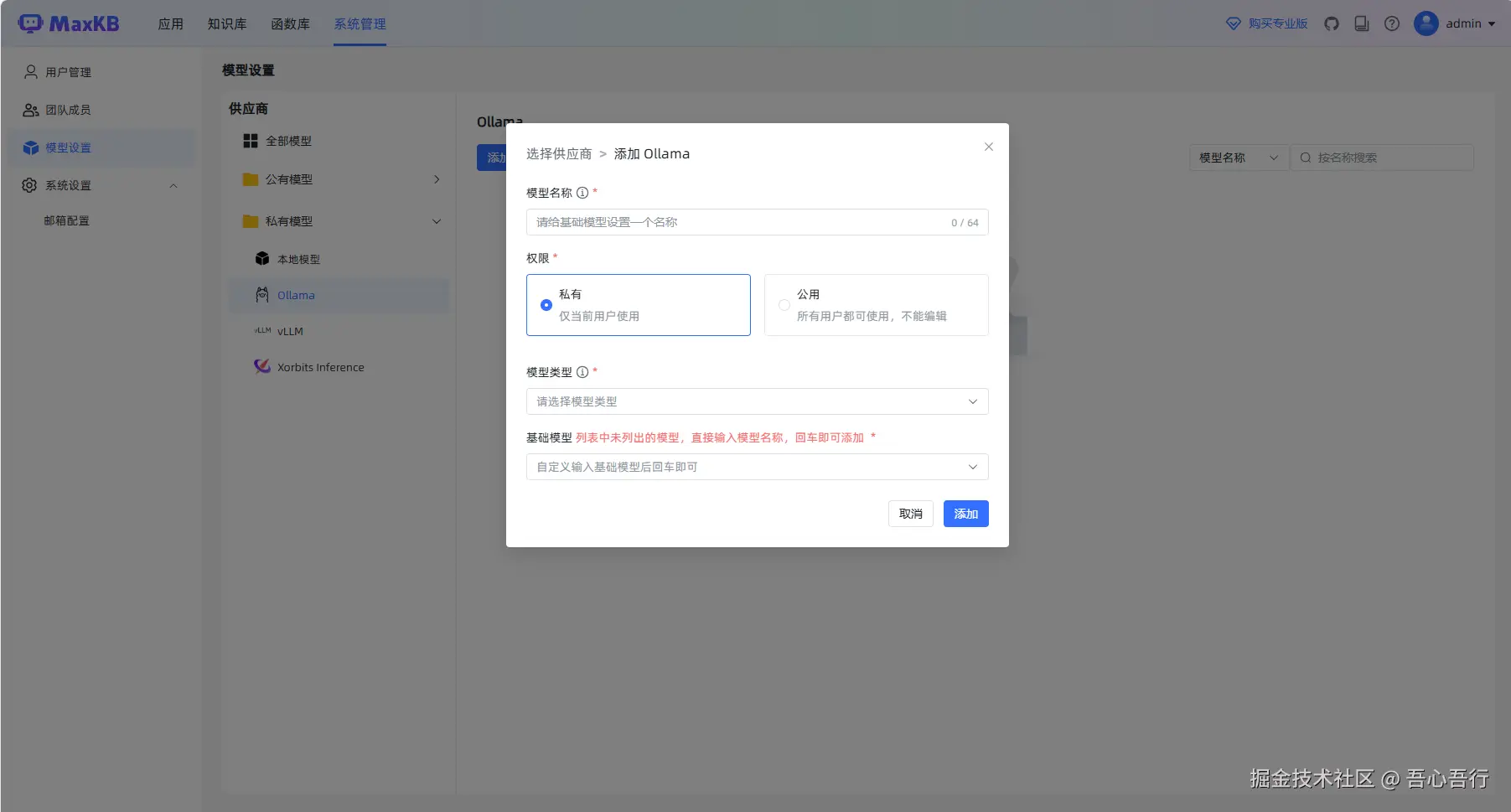Open the admin account dropdown arrow

coord(1492,24)
